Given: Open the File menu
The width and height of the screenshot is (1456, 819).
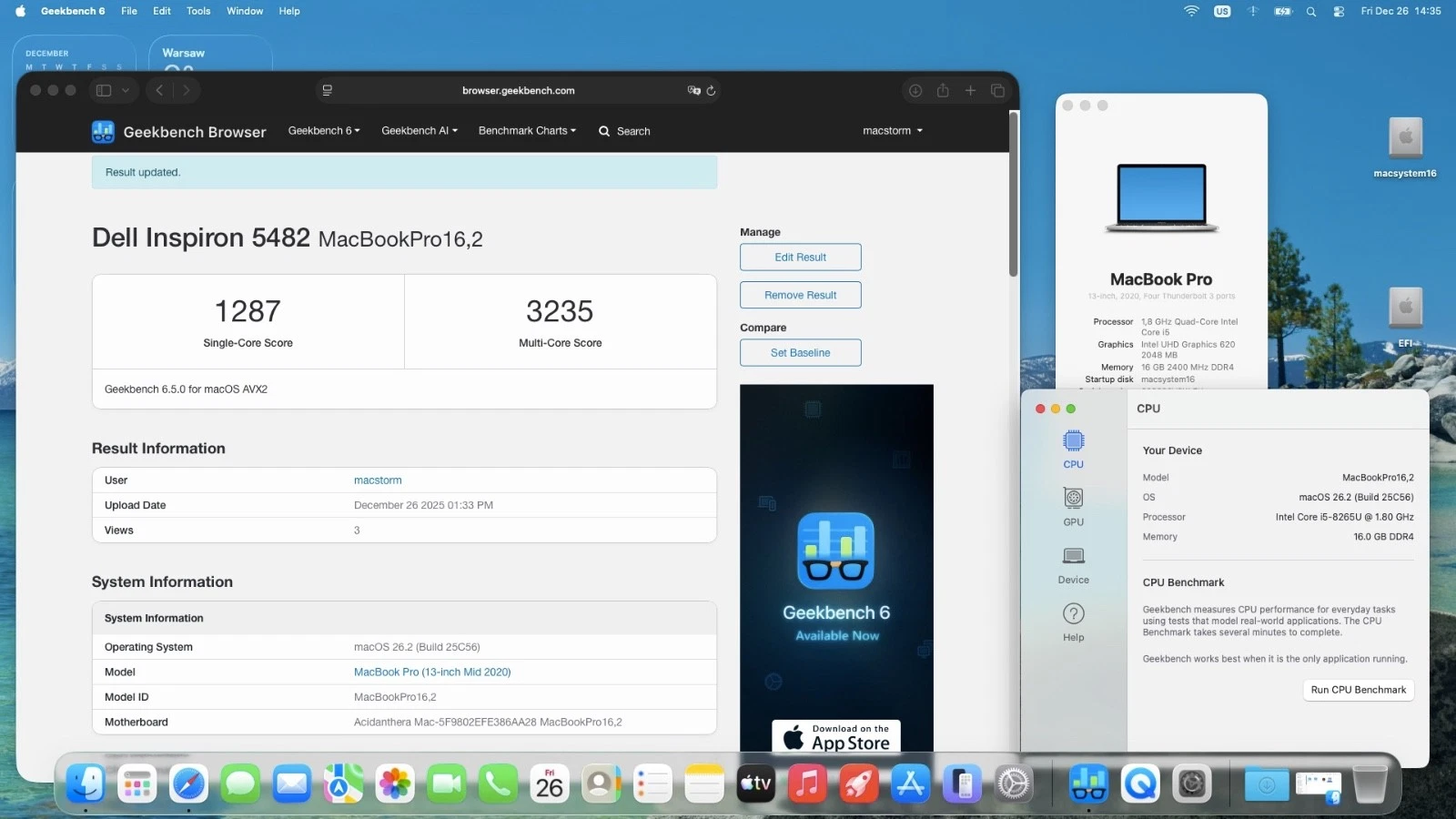Looking at the screenshot, I should click(x=129, y=11).
